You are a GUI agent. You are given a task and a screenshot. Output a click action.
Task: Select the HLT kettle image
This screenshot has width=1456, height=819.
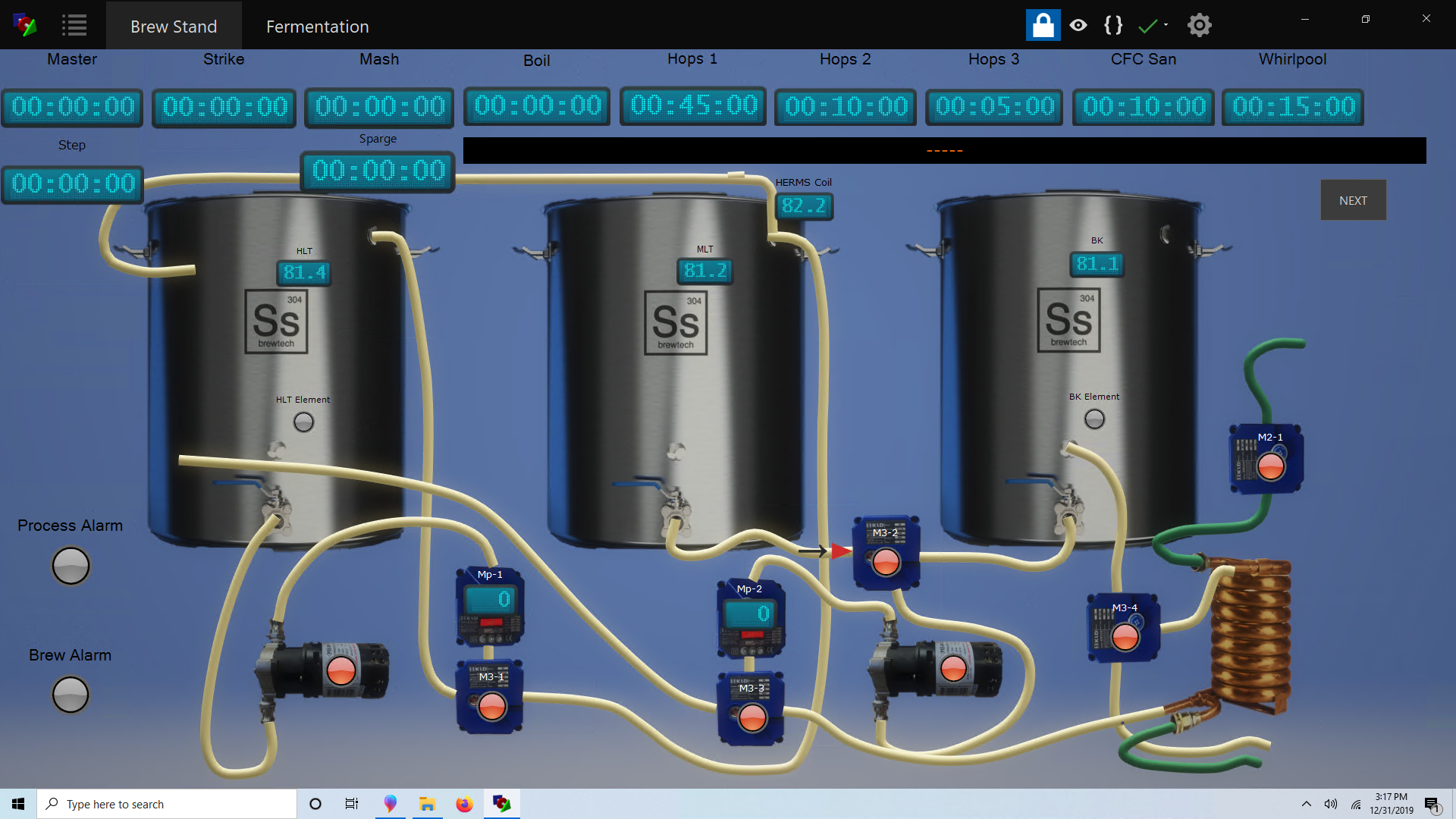(277, 369)
